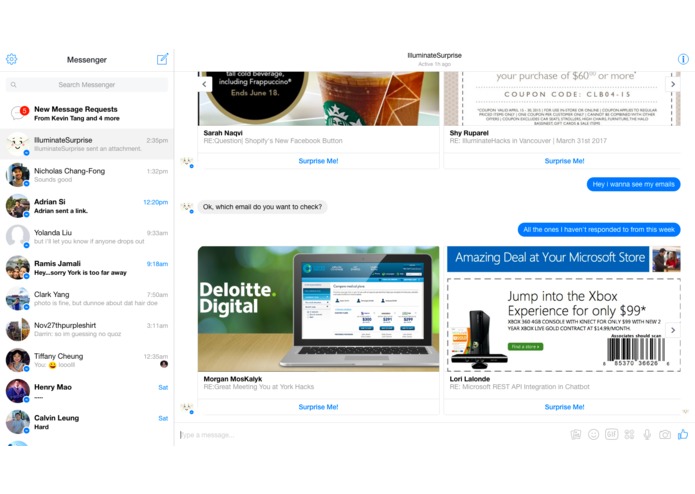Image resolution: width=695 pixels, height=494 pixels.
Task: Click 'RE: IlluminateHacks in Vancouver' subject
Action: [x=528, y=141]
